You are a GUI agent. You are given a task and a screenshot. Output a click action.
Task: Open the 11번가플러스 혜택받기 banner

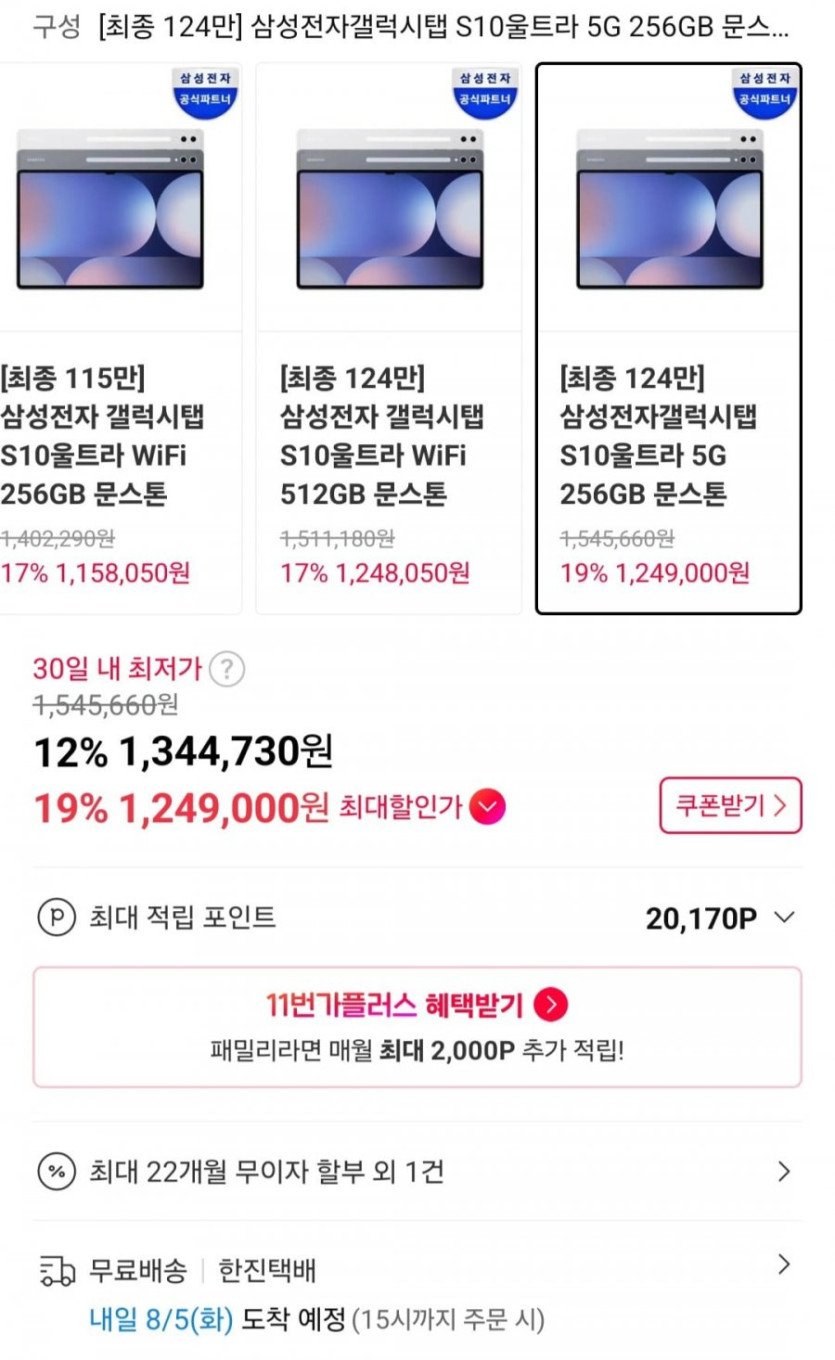(417, 1026)
